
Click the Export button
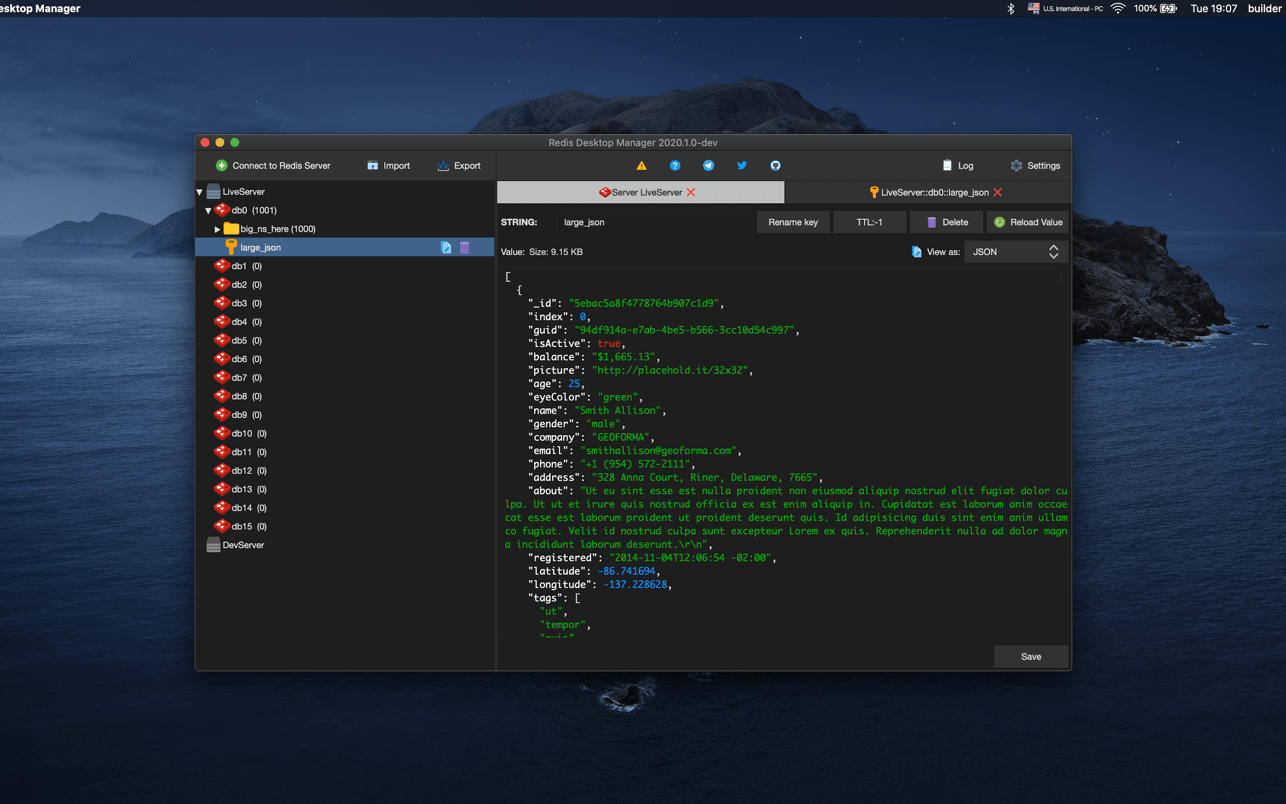point(459,166)
